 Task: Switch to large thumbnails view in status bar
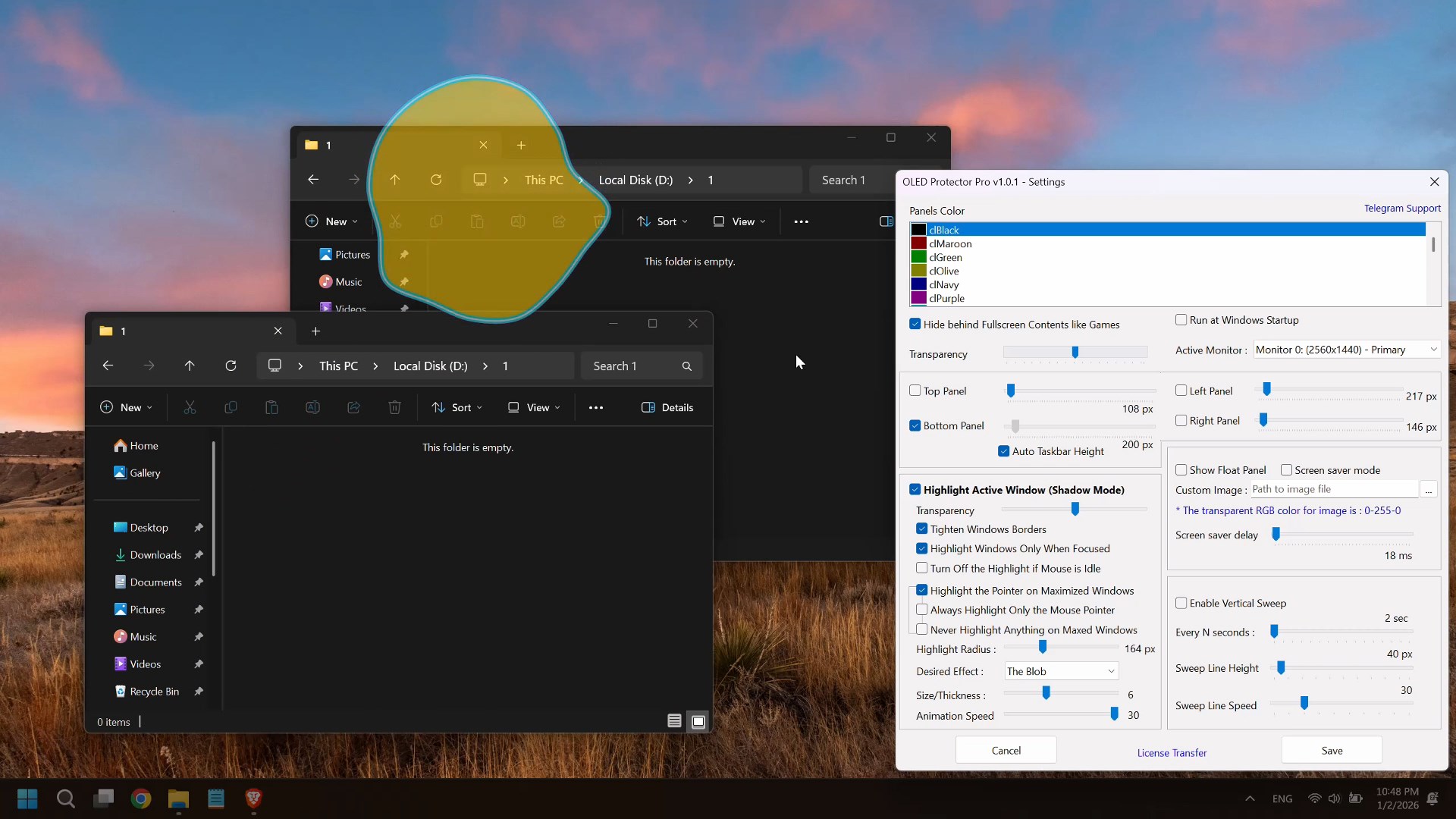(x=698, y=721)
